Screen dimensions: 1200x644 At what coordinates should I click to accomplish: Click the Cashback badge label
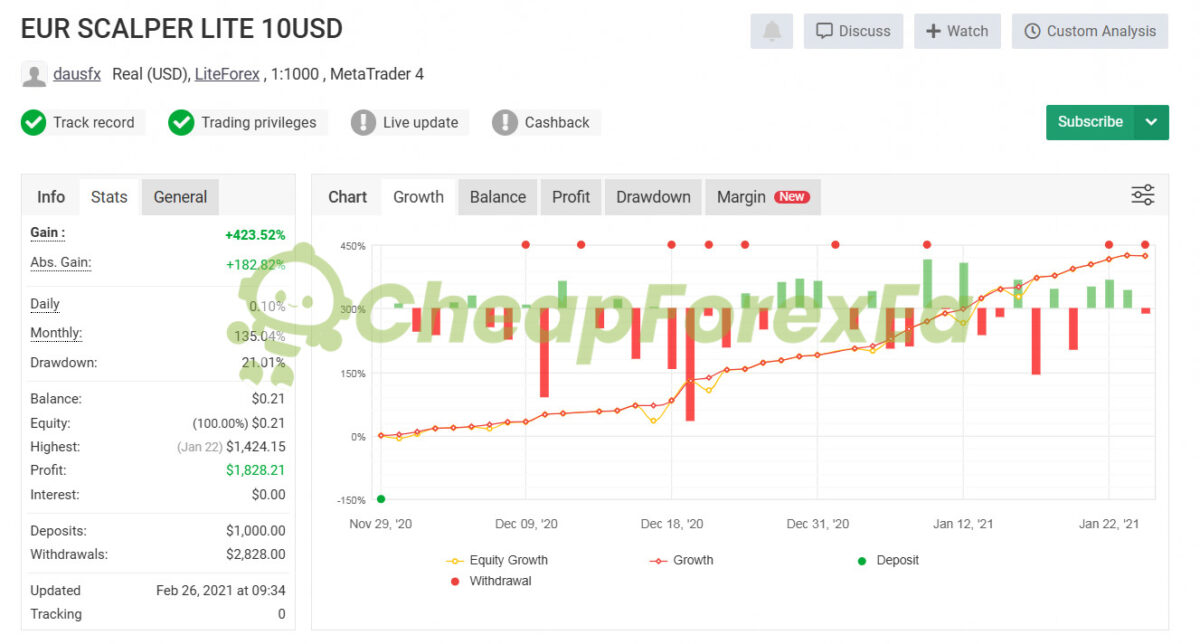(557, 123)
